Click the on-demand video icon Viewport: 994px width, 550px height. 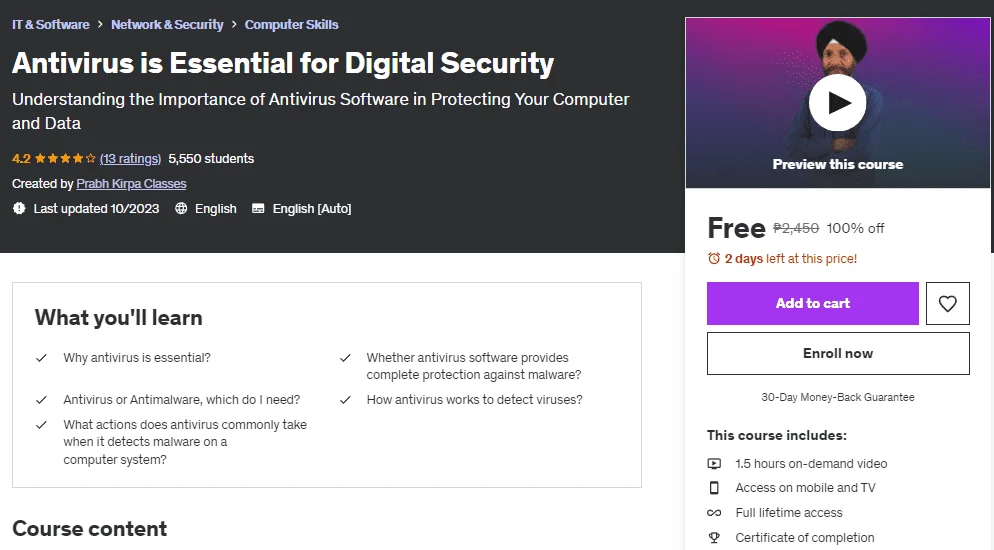point(714,464)
